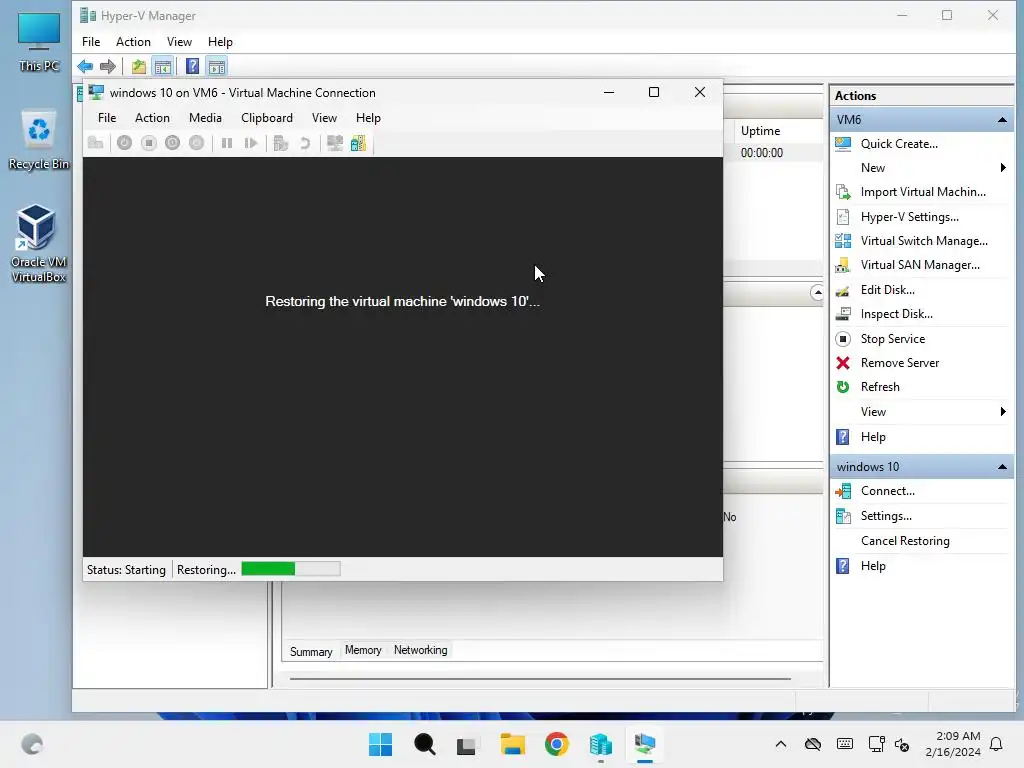Open File menu in Hyper-V Manager
1024x768 pixels.
click(91, 42)
